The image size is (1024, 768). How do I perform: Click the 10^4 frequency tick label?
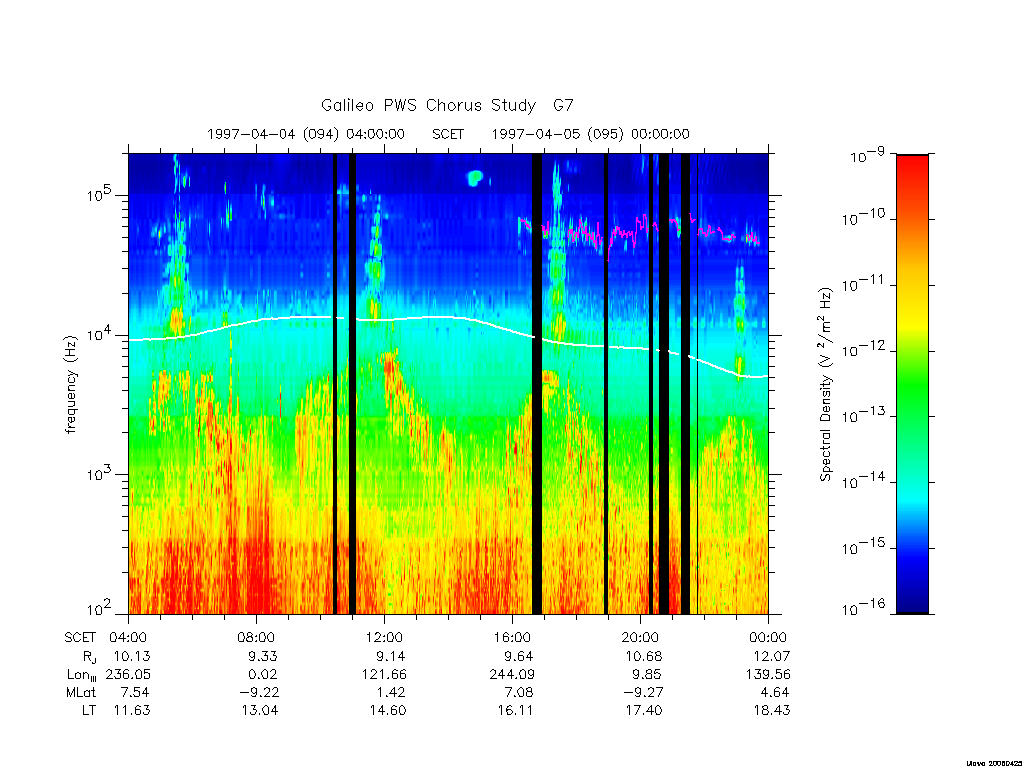click(99, 333)
